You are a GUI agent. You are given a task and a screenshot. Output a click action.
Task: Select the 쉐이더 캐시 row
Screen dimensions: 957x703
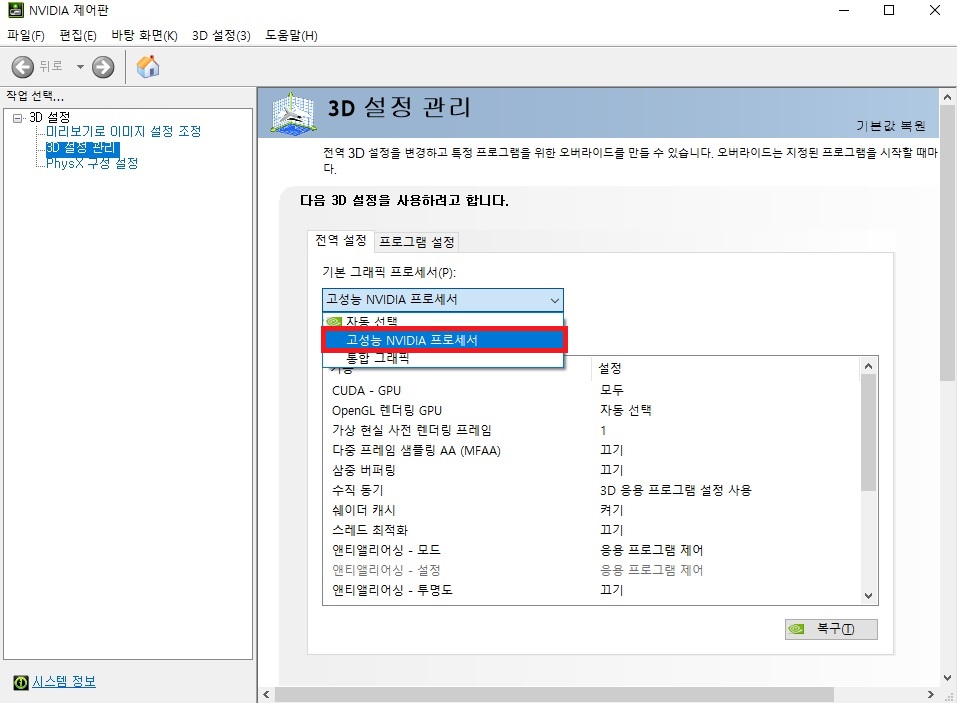point(591,510)
